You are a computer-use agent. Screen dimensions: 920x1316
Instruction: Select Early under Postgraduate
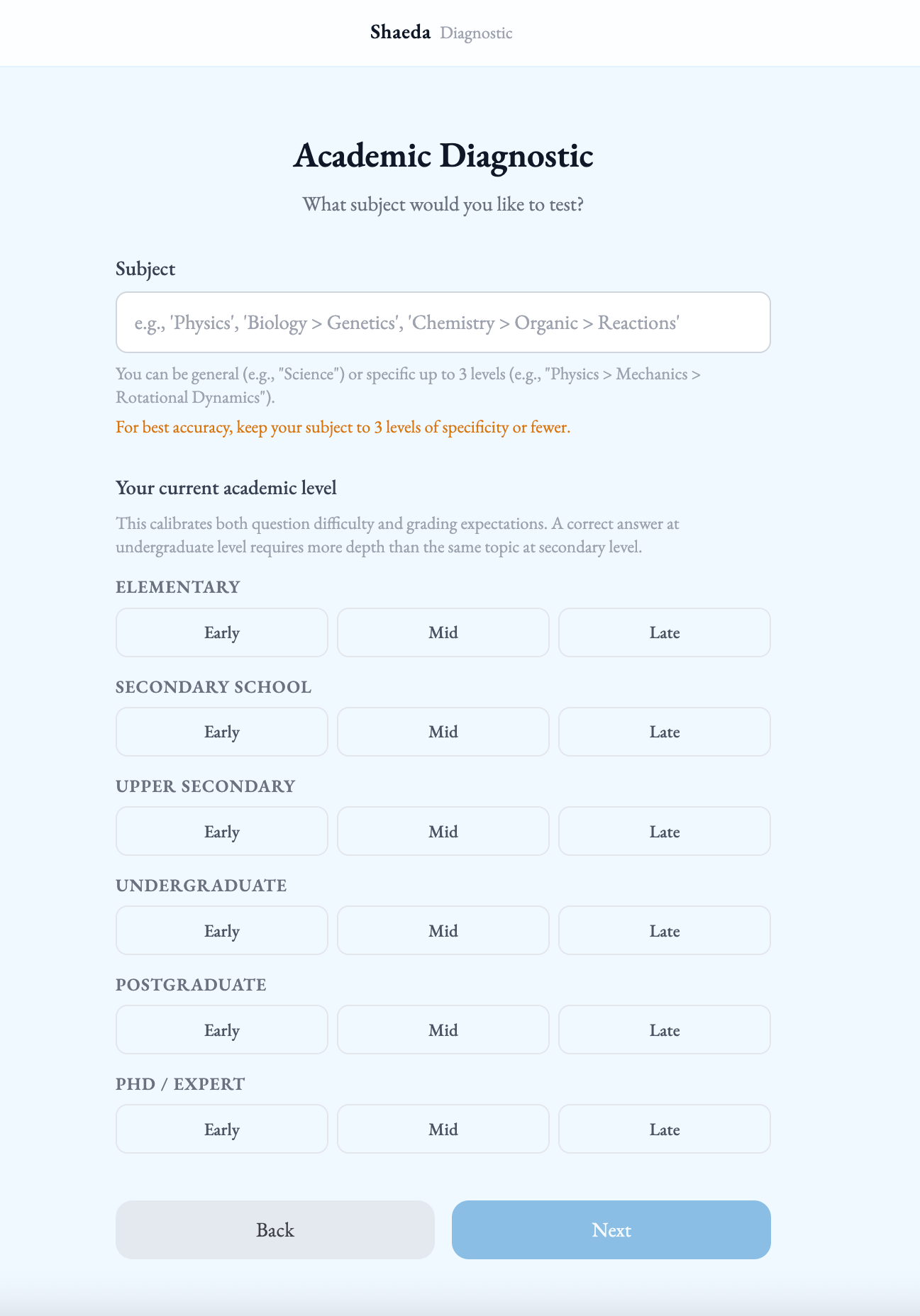point(221,1030)
